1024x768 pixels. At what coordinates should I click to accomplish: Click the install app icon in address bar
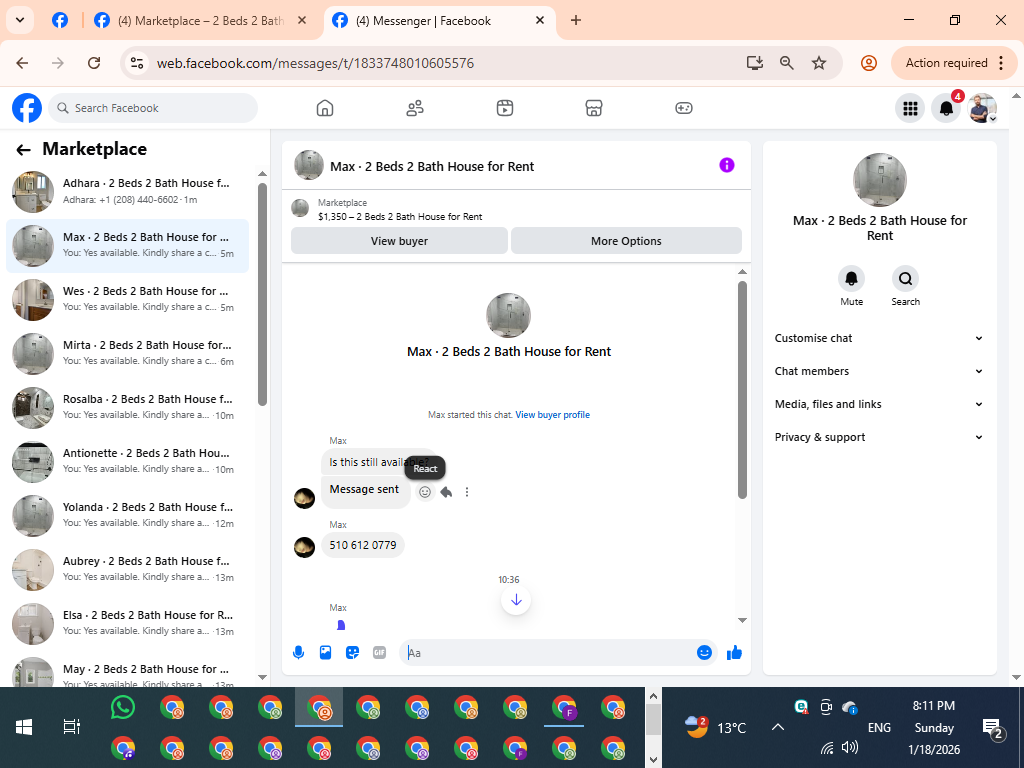[x=755, y=63]
